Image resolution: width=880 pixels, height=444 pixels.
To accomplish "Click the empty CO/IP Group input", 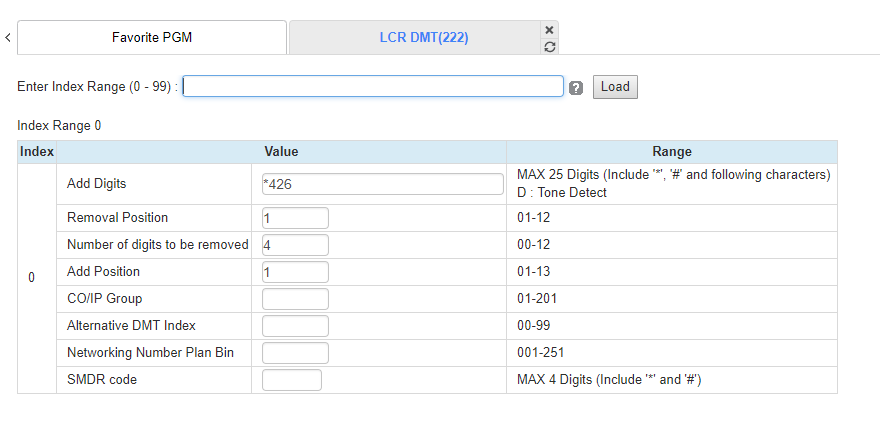I will click(x=295, y=299).
